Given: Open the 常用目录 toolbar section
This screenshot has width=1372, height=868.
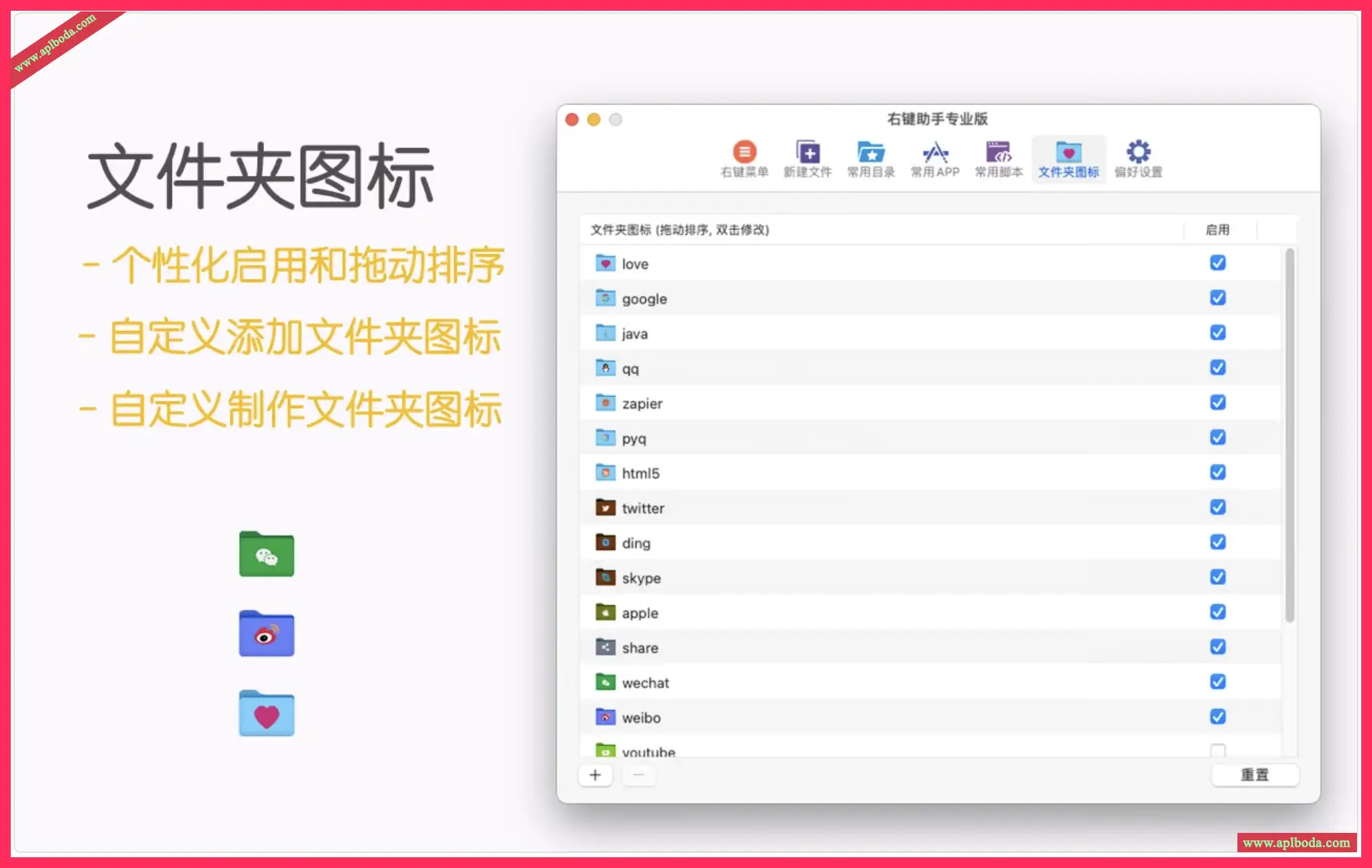Looking at the screenshot, I should 871,158.
